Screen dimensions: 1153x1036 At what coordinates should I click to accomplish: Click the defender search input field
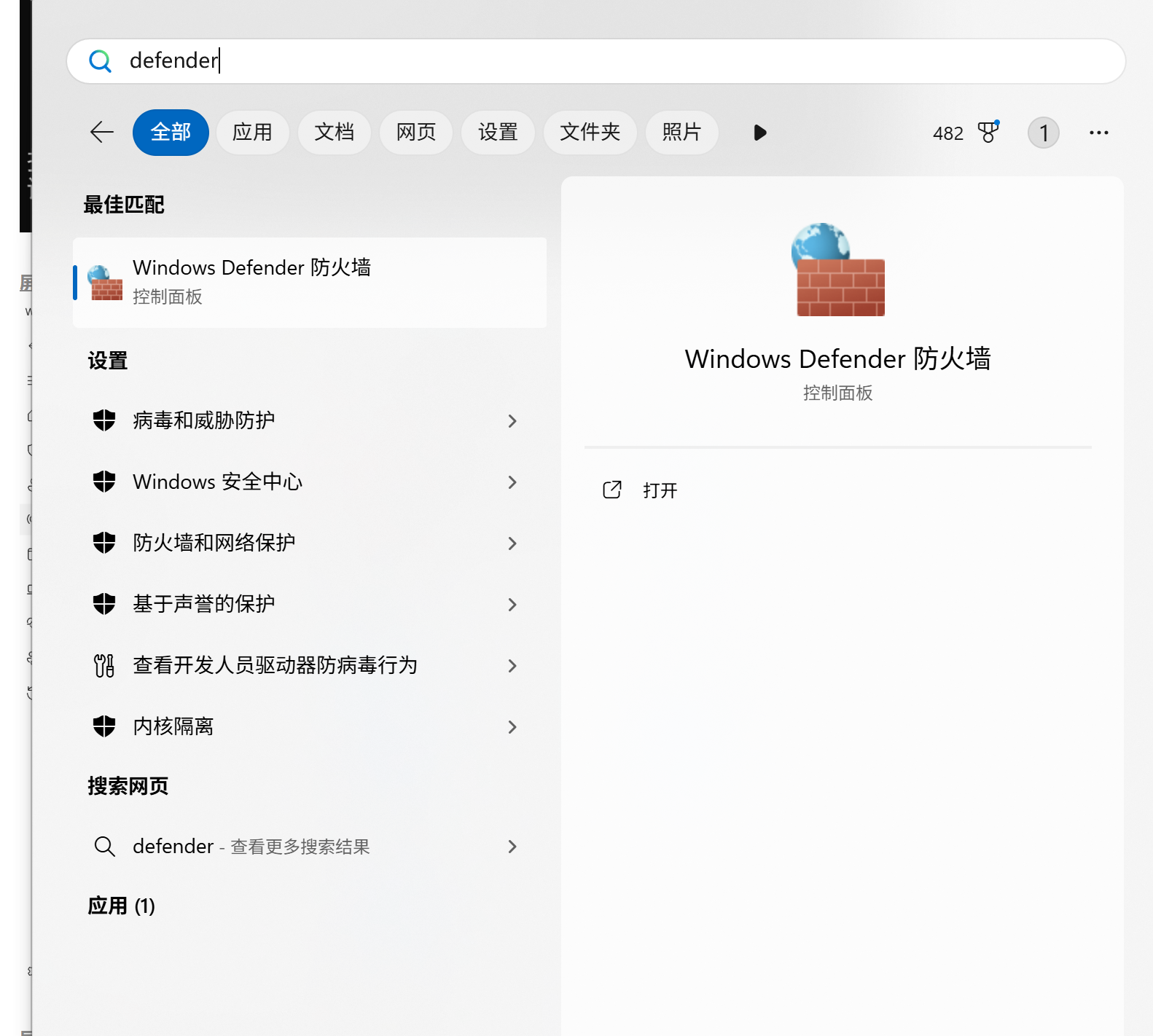(596, 61)
